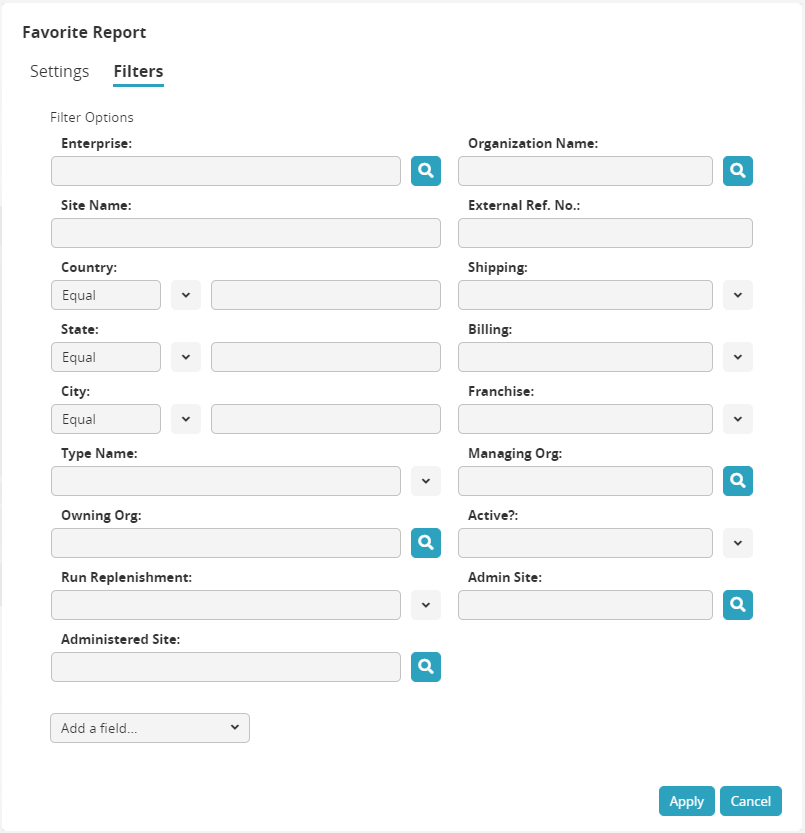
Task: Open the Add a field dropdown
Action: [x=150, y=728]
